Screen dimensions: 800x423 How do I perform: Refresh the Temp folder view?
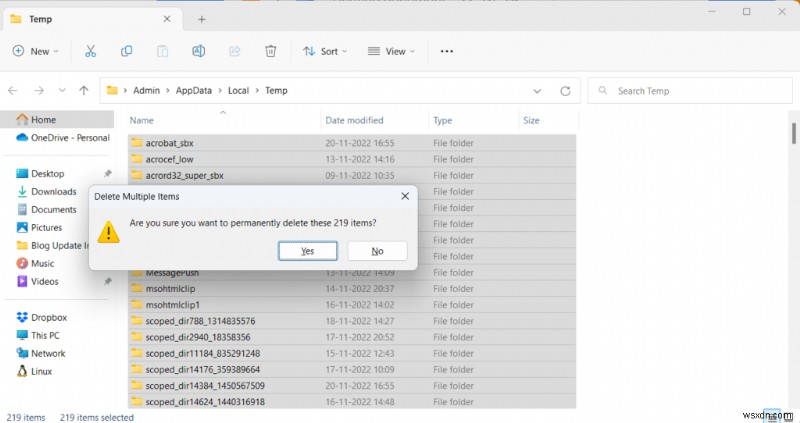[565, 91]
